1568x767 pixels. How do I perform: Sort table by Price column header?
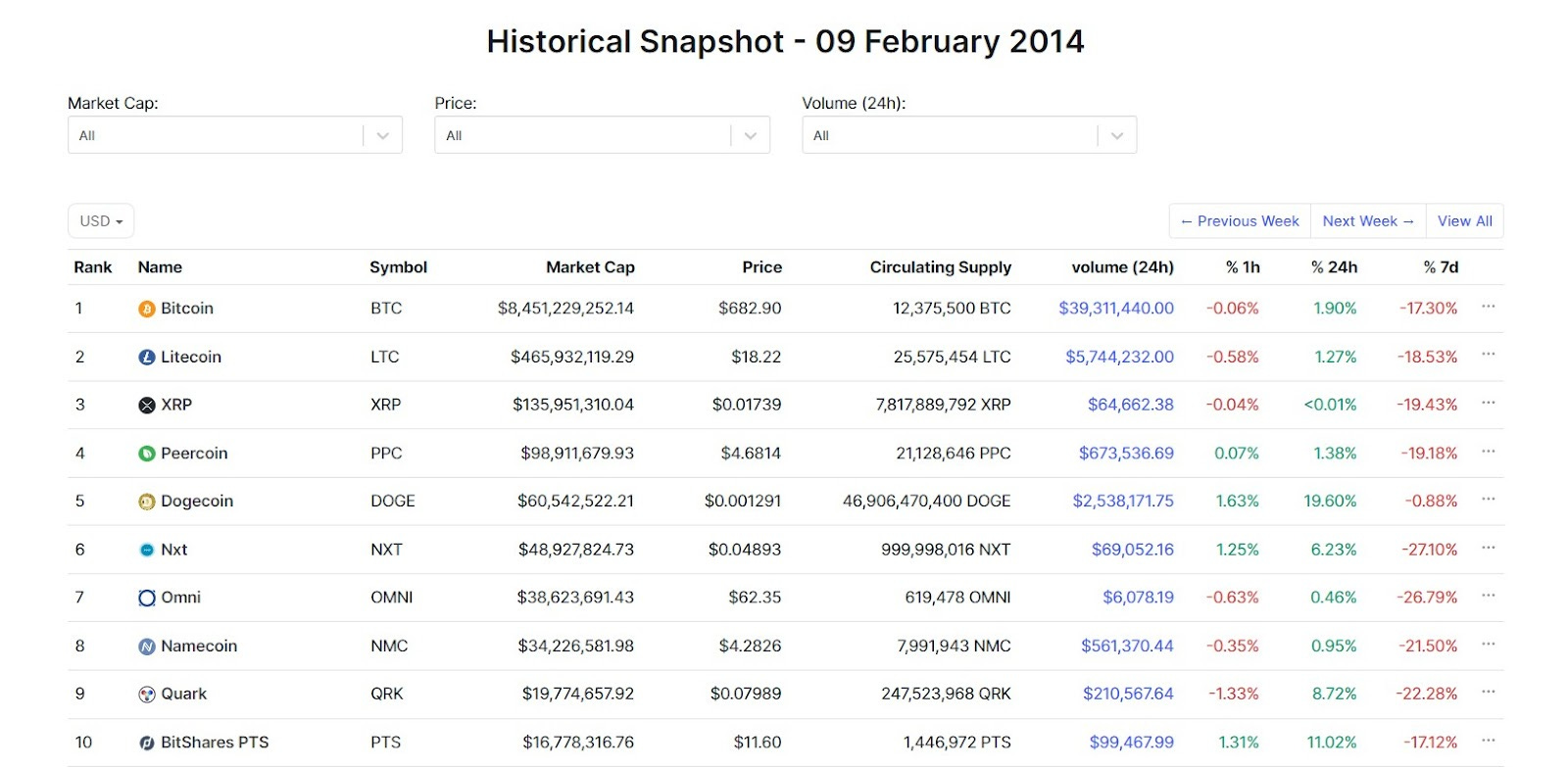coord(761,267)
